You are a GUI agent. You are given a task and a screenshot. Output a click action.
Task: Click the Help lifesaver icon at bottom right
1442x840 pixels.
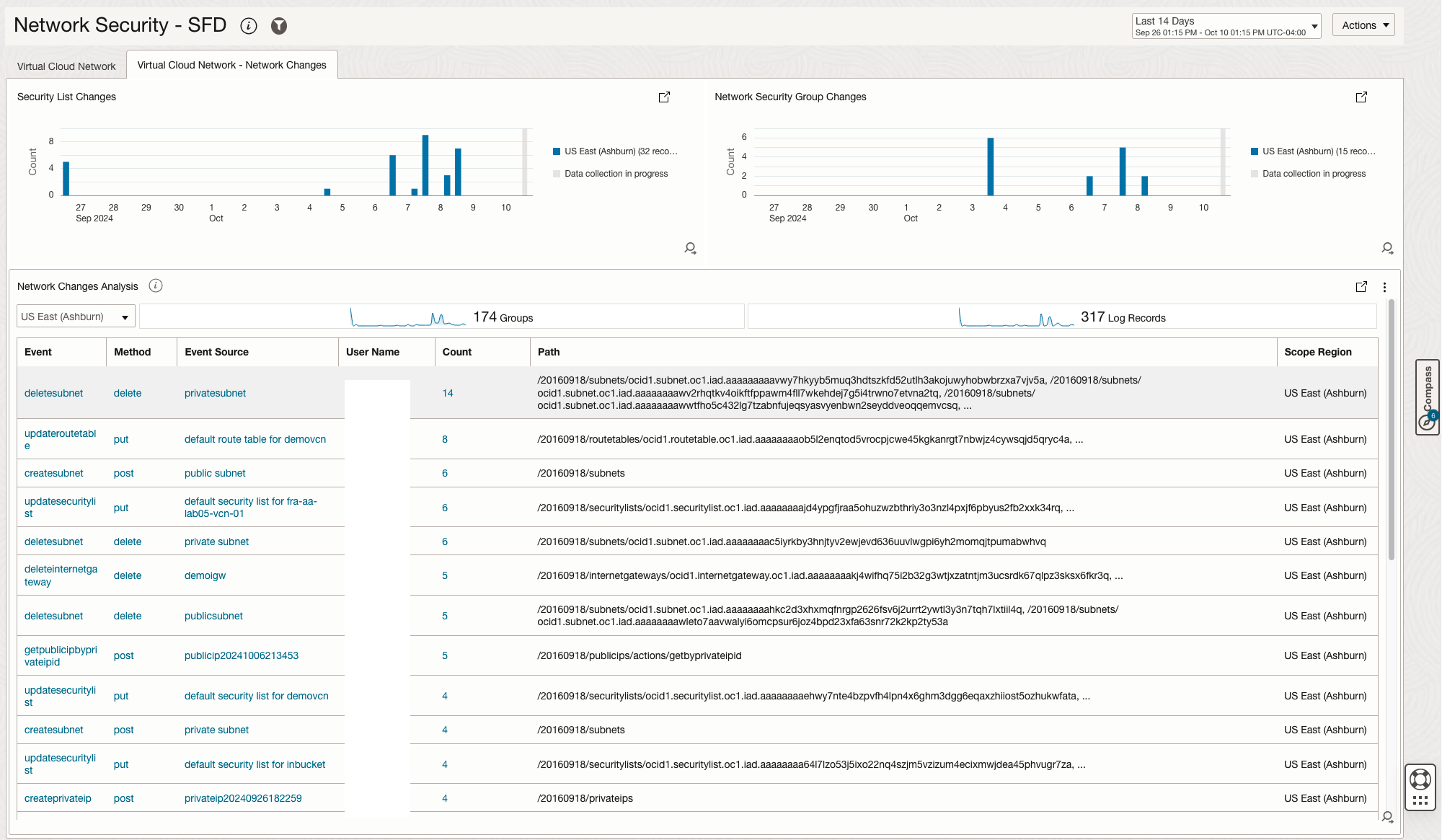pos(1420,779)
